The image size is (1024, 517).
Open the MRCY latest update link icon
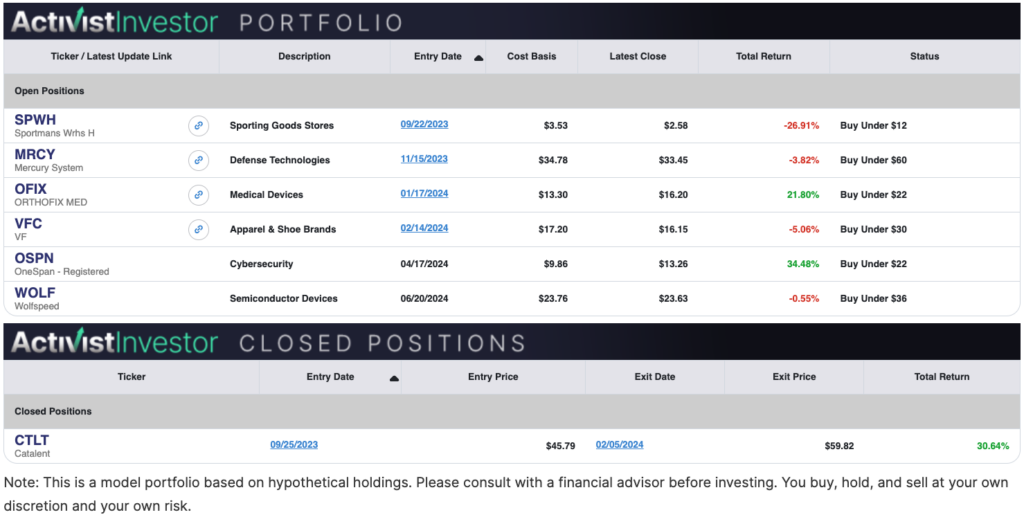click(199, 160)
